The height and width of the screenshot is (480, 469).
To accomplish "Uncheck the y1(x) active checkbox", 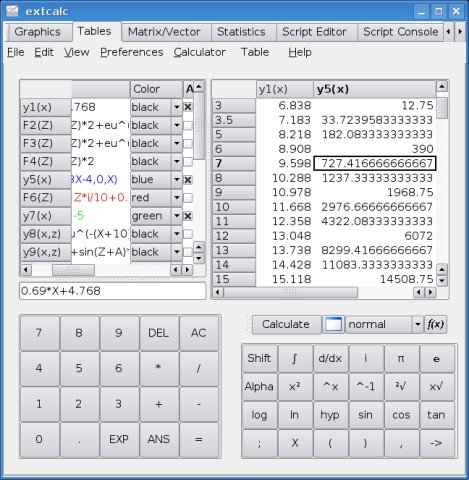I will click(x=188, y=107).
